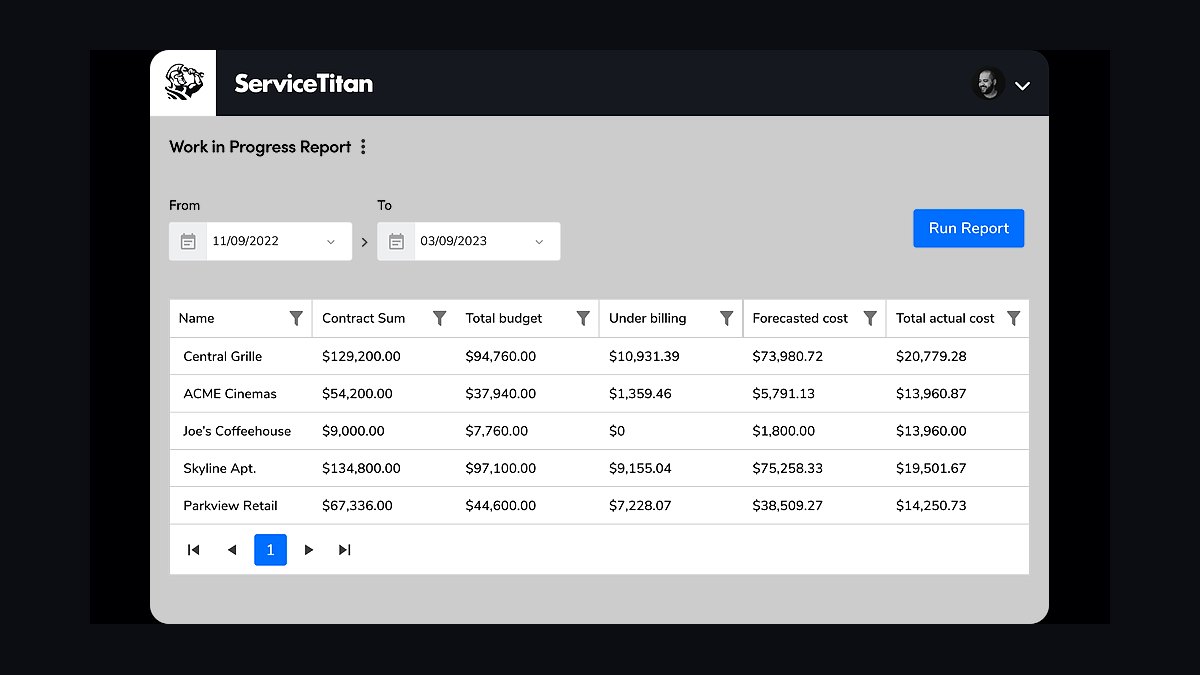Click the $44,600.00 total budget cell
Viewport: 1200px width, 675px height.
click(501, 506)
